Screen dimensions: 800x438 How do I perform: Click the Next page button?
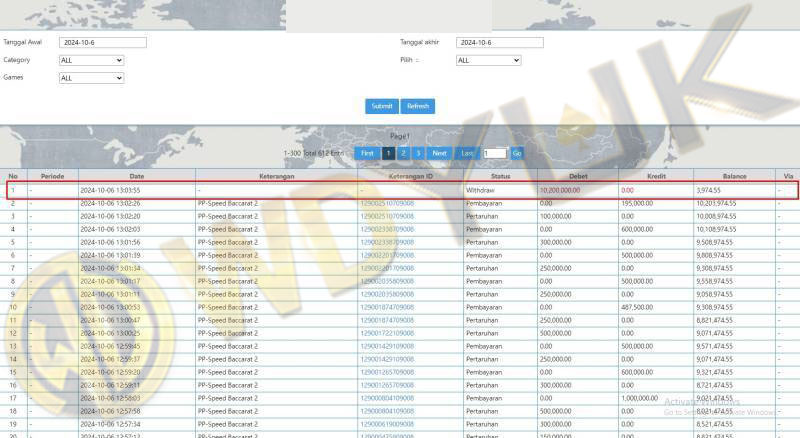pos(439,153)
